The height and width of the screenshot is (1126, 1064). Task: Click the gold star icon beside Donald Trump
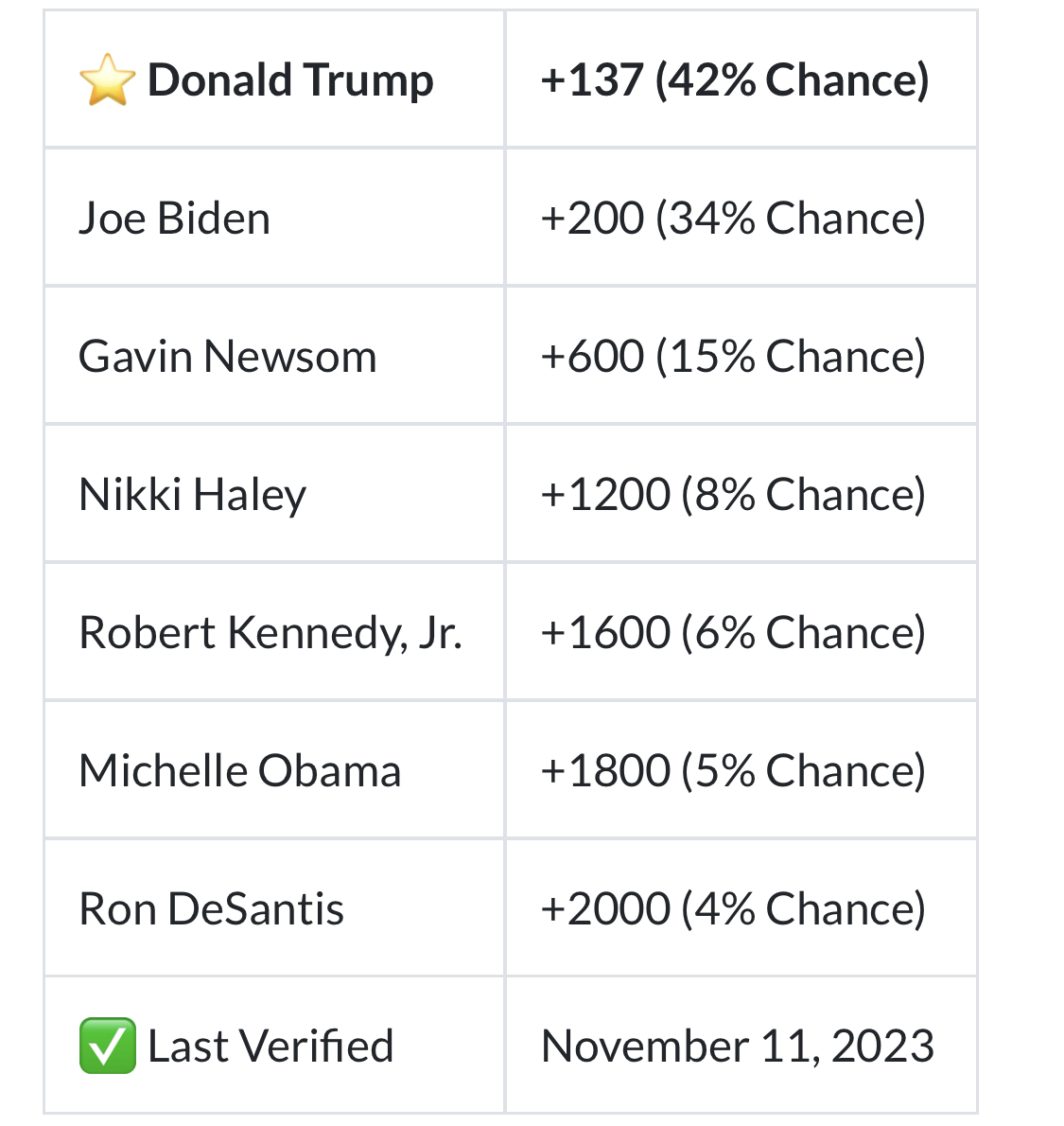click(107, 80)
